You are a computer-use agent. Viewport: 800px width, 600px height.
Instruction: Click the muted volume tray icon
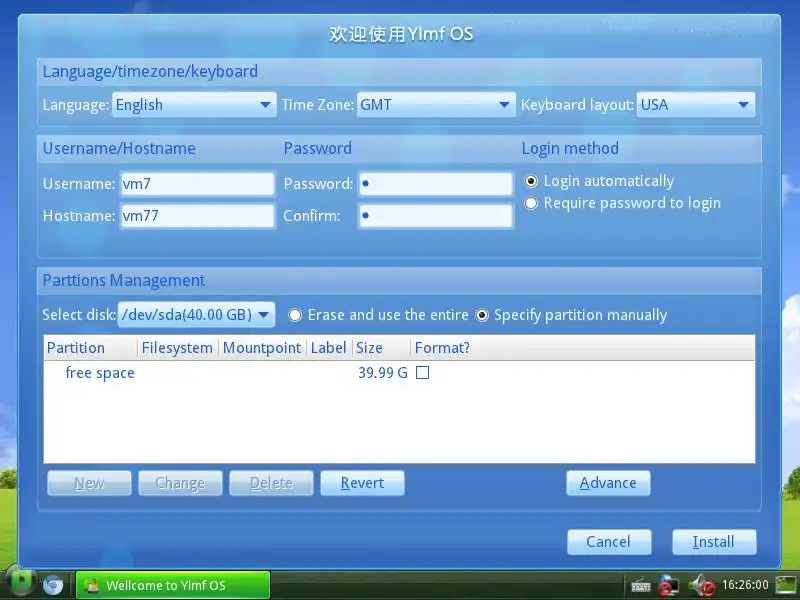click(702, 585)
